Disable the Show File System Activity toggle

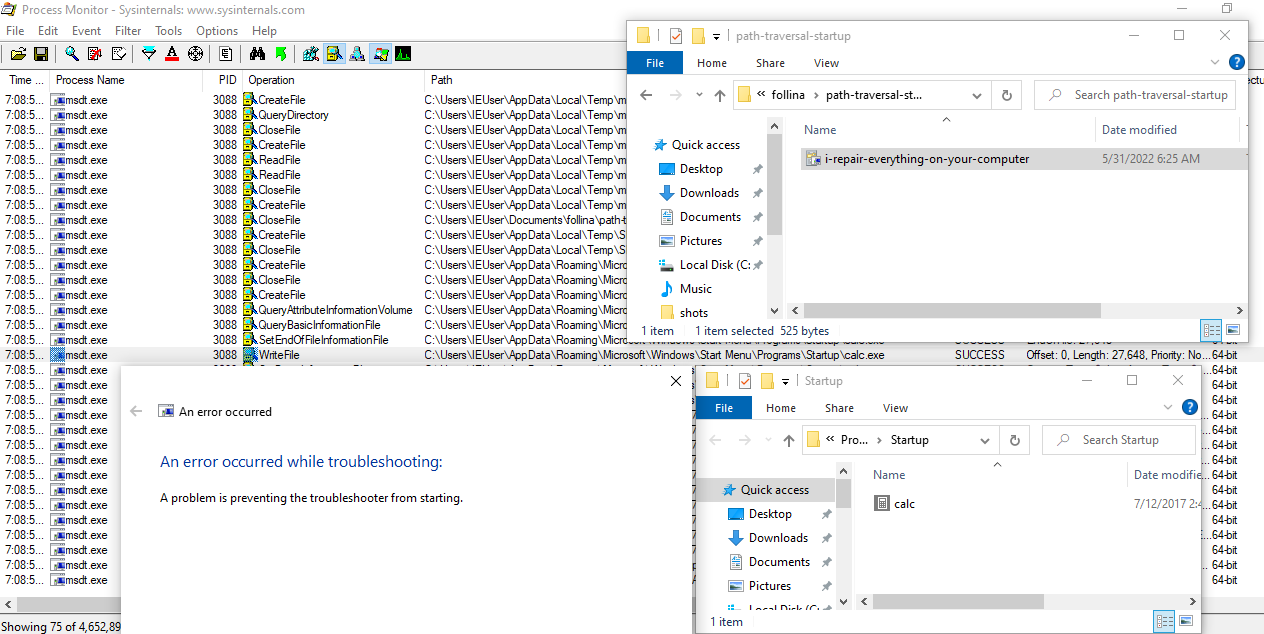pyautogui.click(x=334, y=53)
